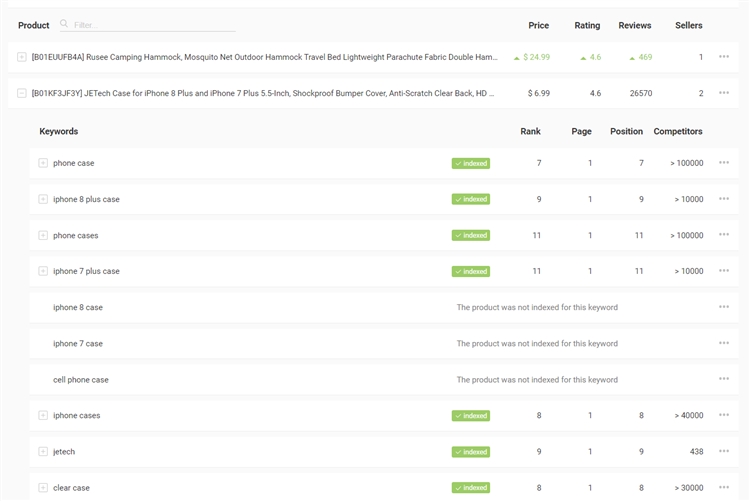Click the indexed badge for 'iphone cases'
The width and height of the screenshot is (750, 501).
pyautogui.click(x=471, y=415)
